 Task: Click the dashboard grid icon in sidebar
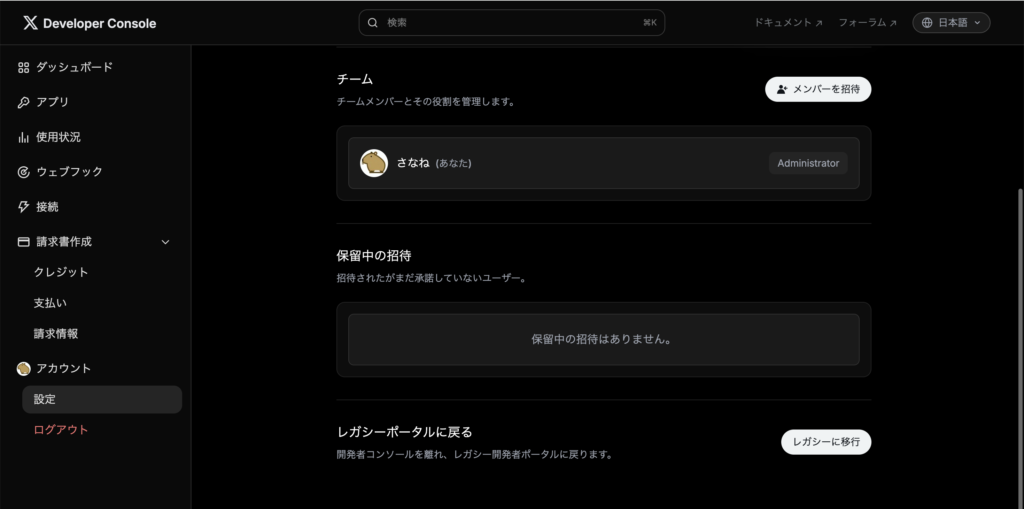click(x=24, y=67)
